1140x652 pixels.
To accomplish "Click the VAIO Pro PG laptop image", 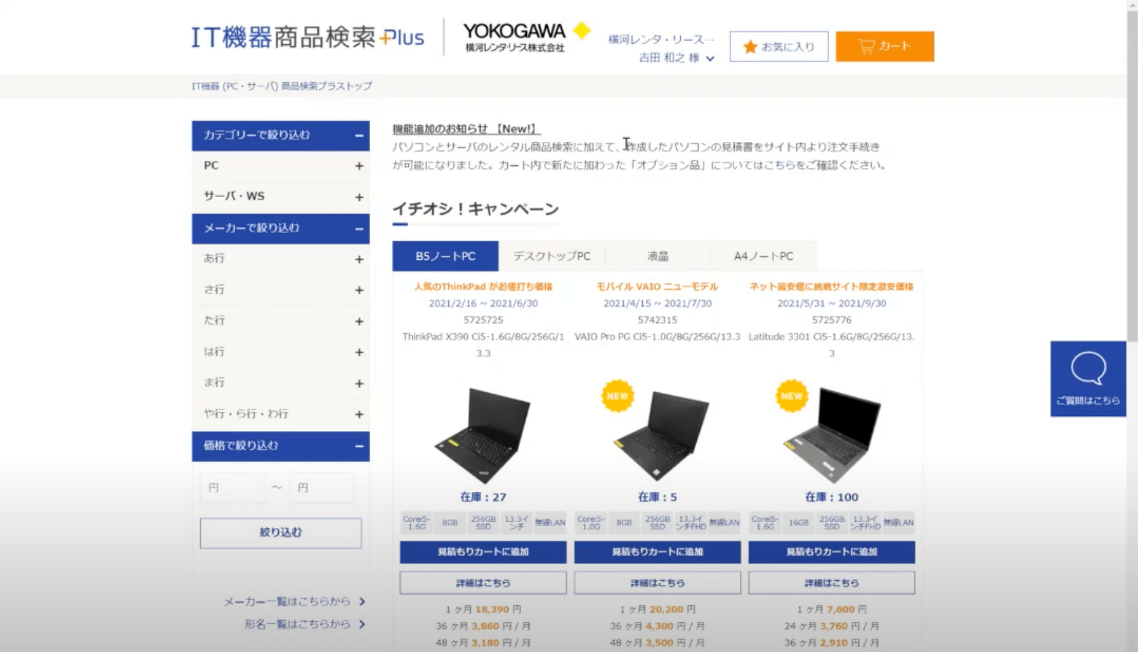I will pyautogui.click(x=660, y=435).
